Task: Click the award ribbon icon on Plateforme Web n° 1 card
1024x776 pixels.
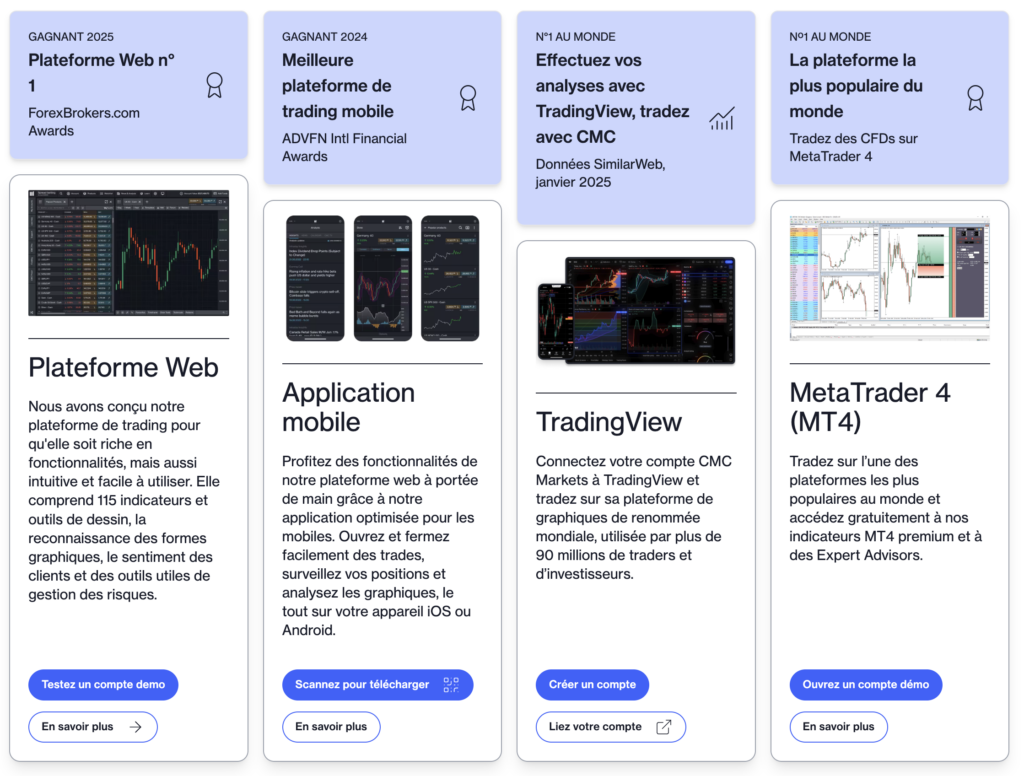Action: tap(214, 85)
